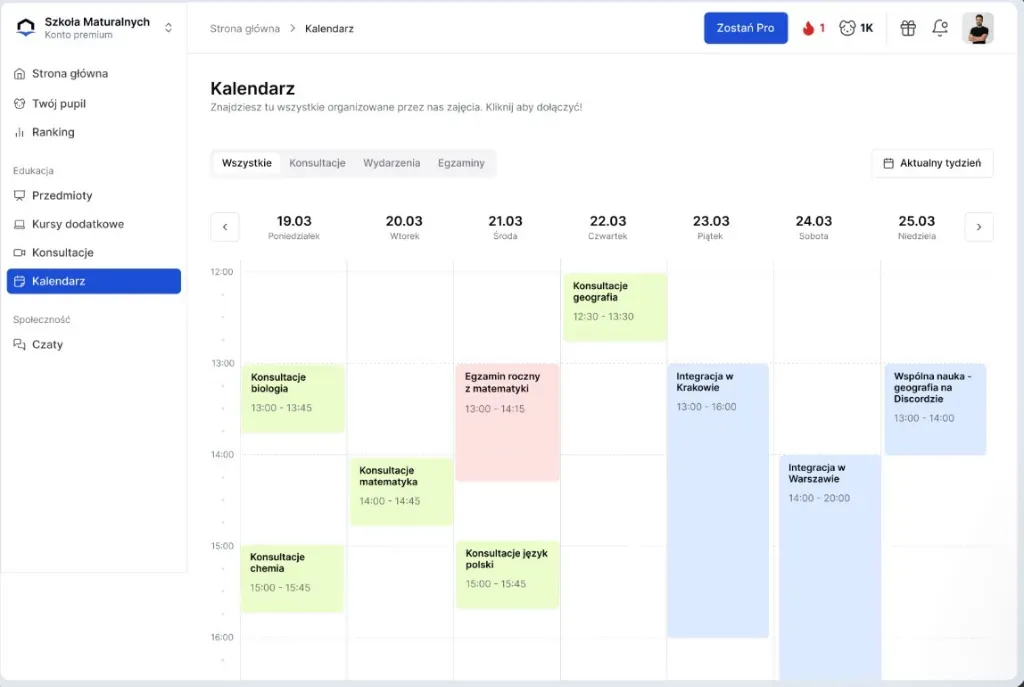This screenshot has height=687, width=1024.
Task: Click the pet face points icon
Action: (x=847, y=28)
